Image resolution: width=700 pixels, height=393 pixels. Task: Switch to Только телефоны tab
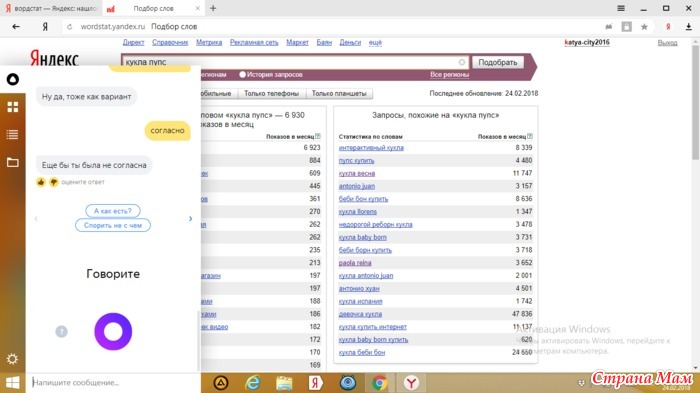pyautogui.click(x=271, y=93)
